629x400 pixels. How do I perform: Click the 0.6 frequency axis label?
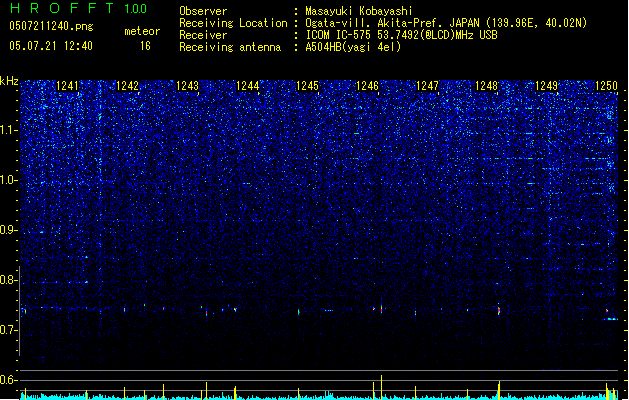(9, 380)
